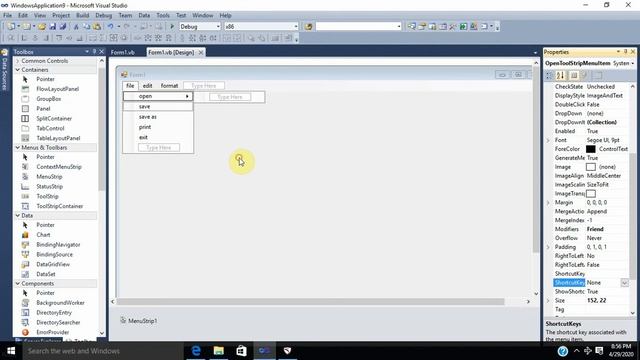Select the MenuStrip tool in Toolbox
This screenshot has height=360, width=640.
point(49,177)
